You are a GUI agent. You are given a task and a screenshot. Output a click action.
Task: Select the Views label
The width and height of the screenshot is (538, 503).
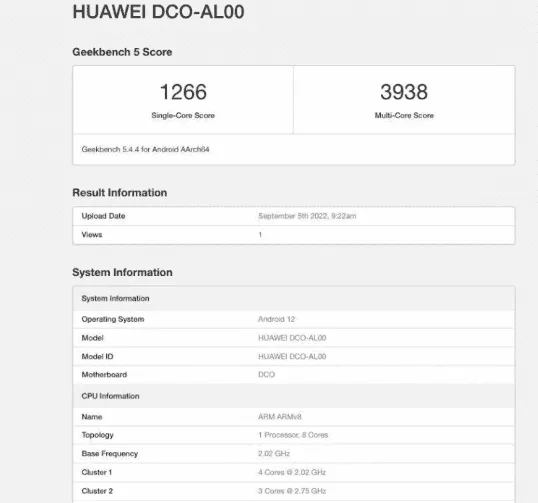[92, 235]
